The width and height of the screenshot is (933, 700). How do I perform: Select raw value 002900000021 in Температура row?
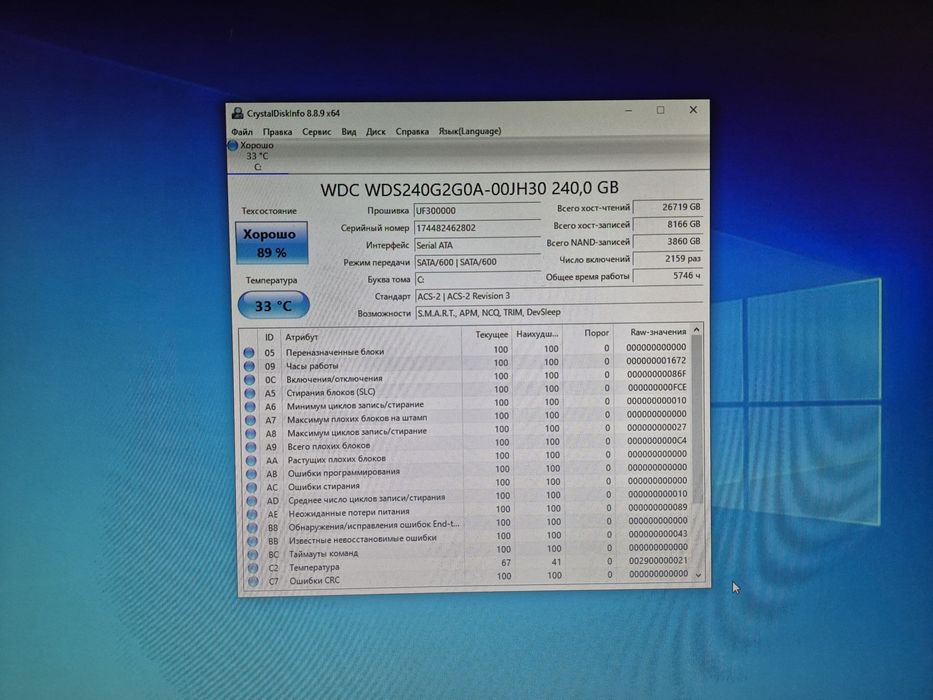point(658,560)
